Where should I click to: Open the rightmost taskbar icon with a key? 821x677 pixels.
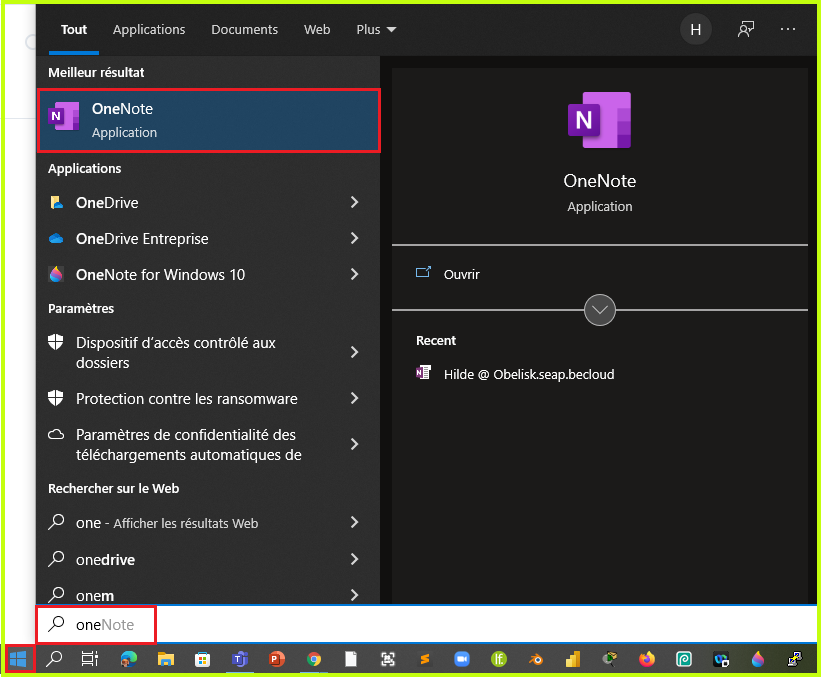point(795,659)
